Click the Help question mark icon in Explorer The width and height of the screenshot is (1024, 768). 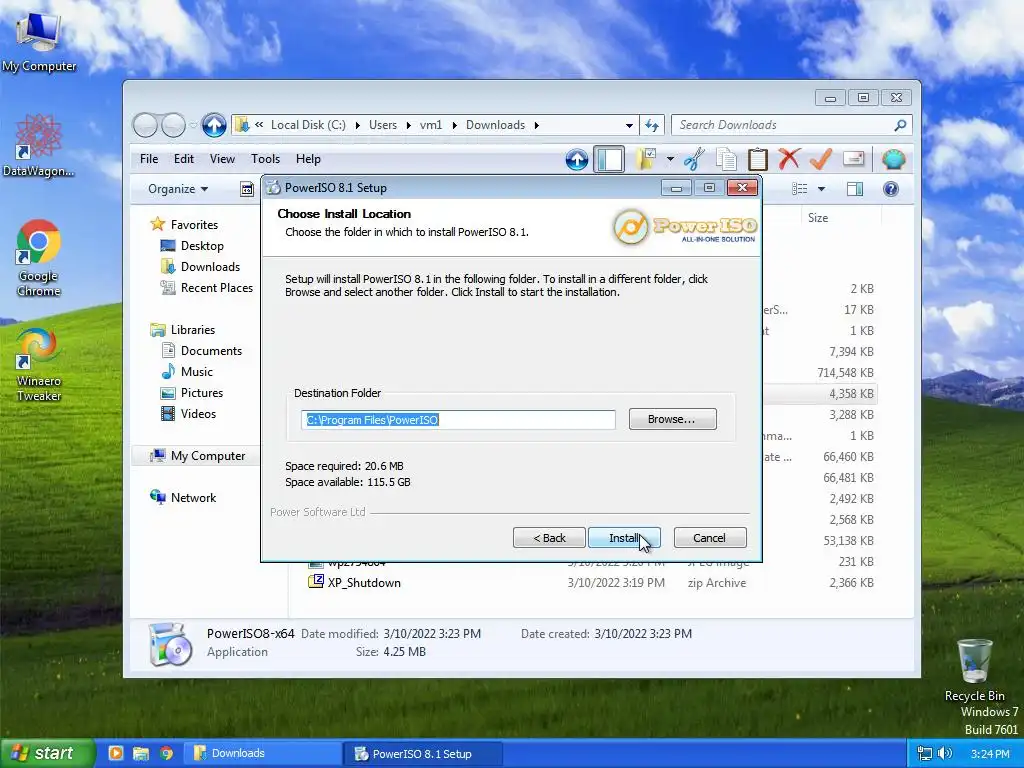(891, 189)
